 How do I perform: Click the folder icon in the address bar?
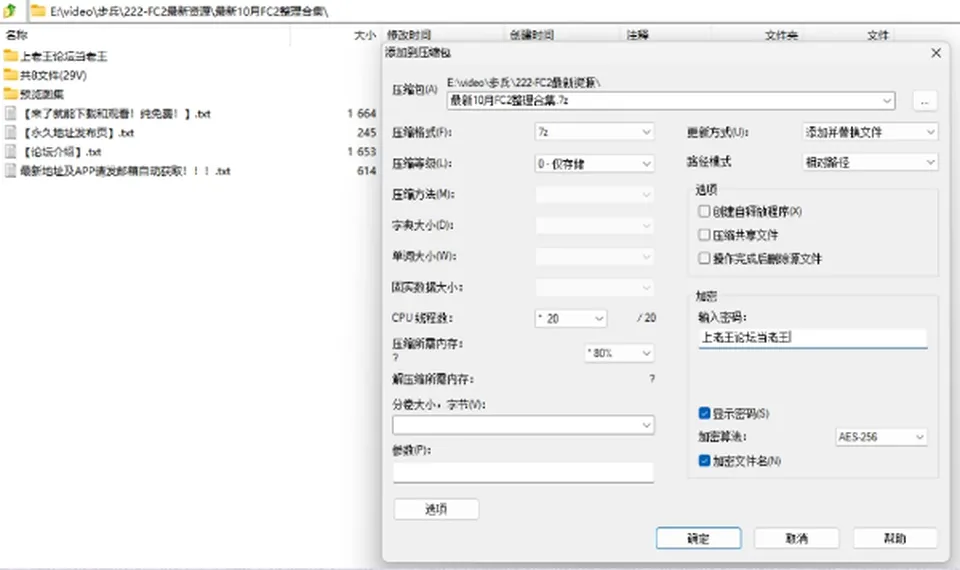39,11
